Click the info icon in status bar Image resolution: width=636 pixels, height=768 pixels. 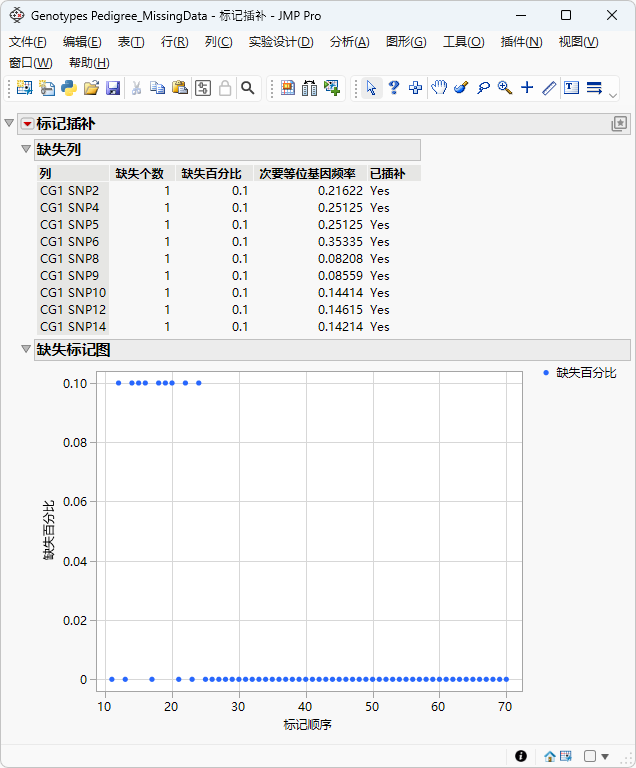pos(521,756)
